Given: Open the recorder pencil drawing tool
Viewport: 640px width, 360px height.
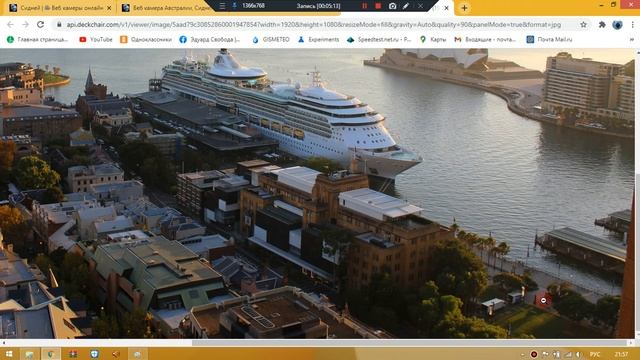Looking at the screenshot, I should 406,6.
